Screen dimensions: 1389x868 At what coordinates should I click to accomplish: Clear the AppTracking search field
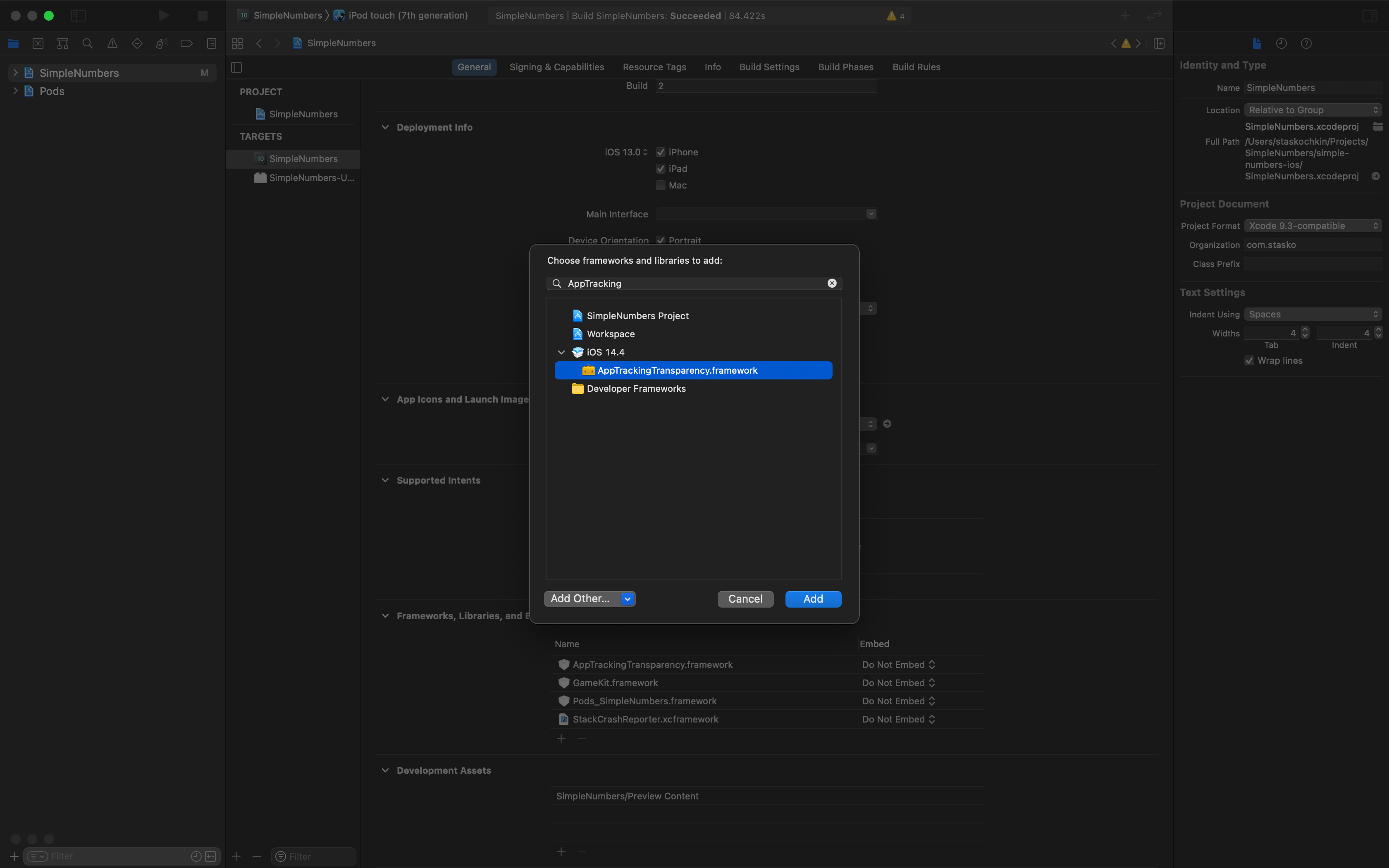[x=832, y=284]
